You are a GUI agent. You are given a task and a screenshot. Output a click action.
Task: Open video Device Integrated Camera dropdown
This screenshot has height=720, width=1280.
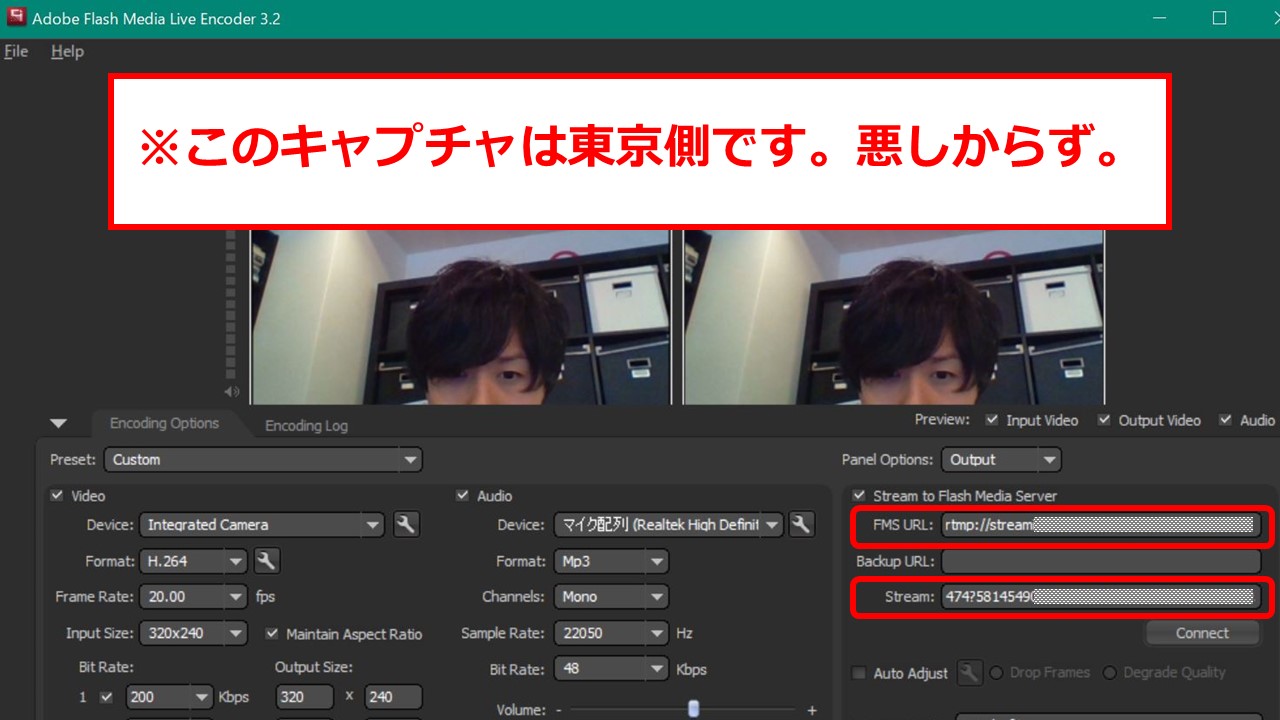262,524
